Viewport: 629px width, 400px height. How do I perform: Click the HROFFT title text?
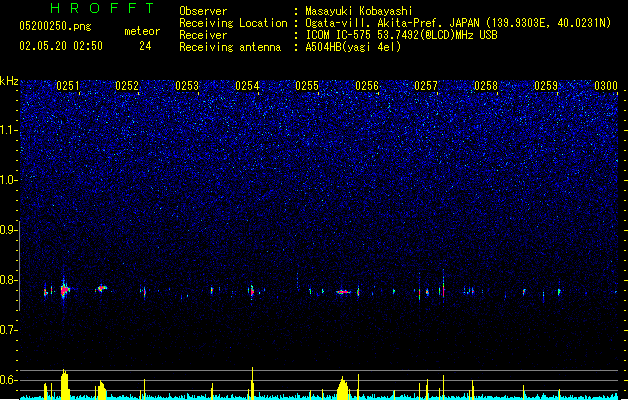coord(102,8)
